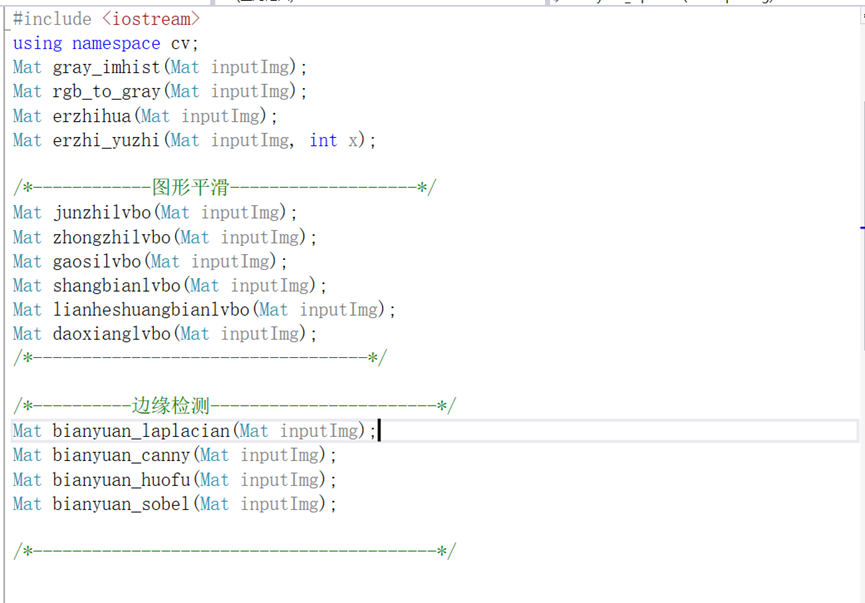
Task: Click the 'cv' namespace name
Action: coord(180,44)
